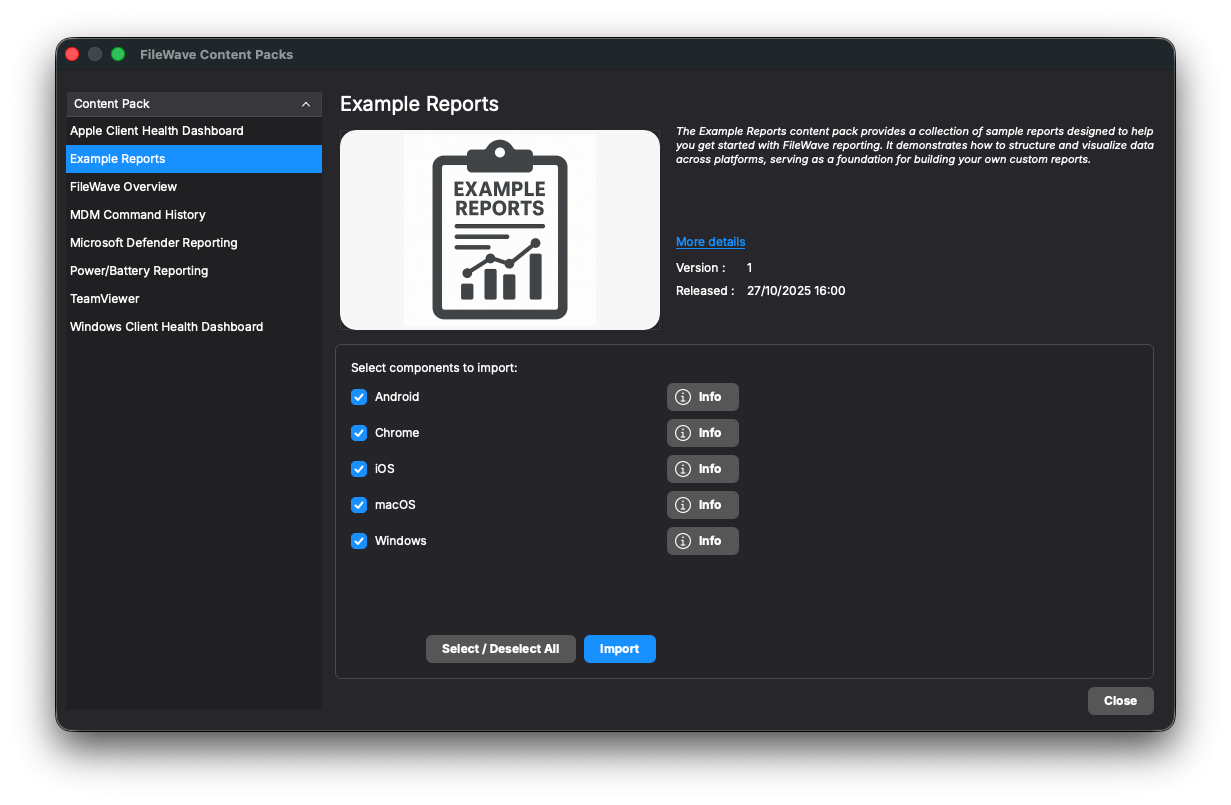The height and width of the screenshot is (805, 1231).
Task: Select Apple Client Health Dashboard pack
Action: (x=157, y=131)
